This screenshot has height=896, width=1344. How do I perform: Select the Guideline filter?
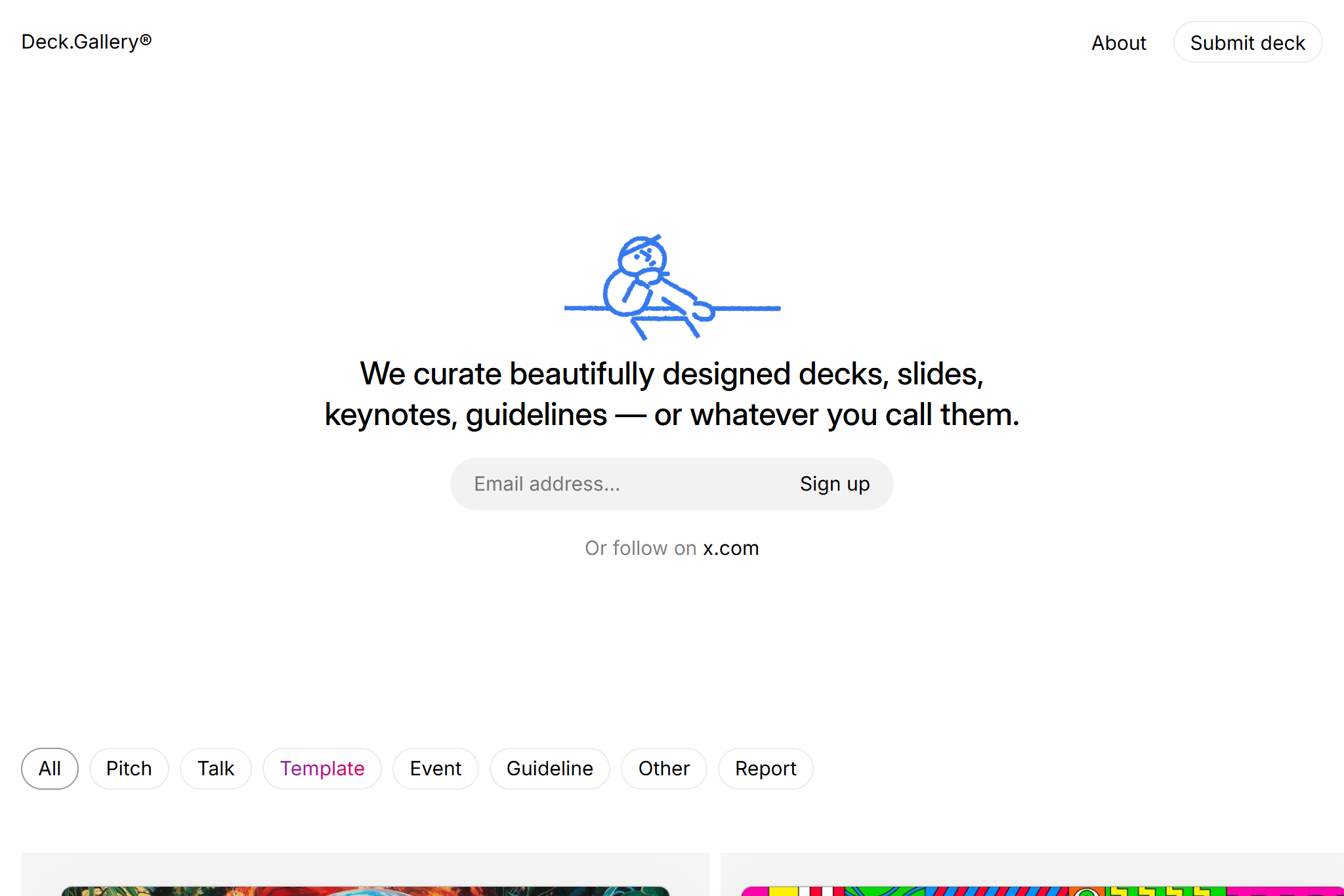(x=549, y=768)
